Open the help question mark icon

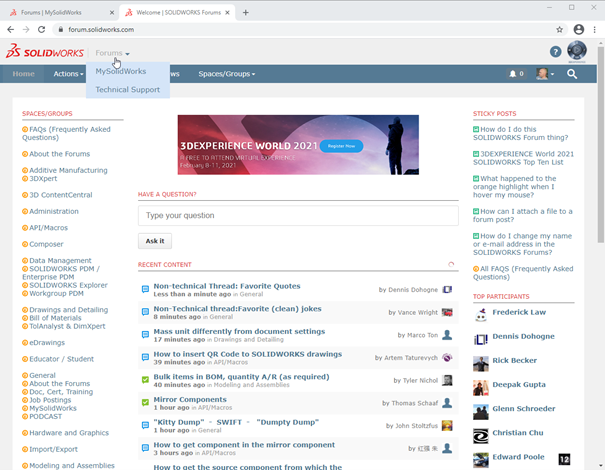pos(555,52)
